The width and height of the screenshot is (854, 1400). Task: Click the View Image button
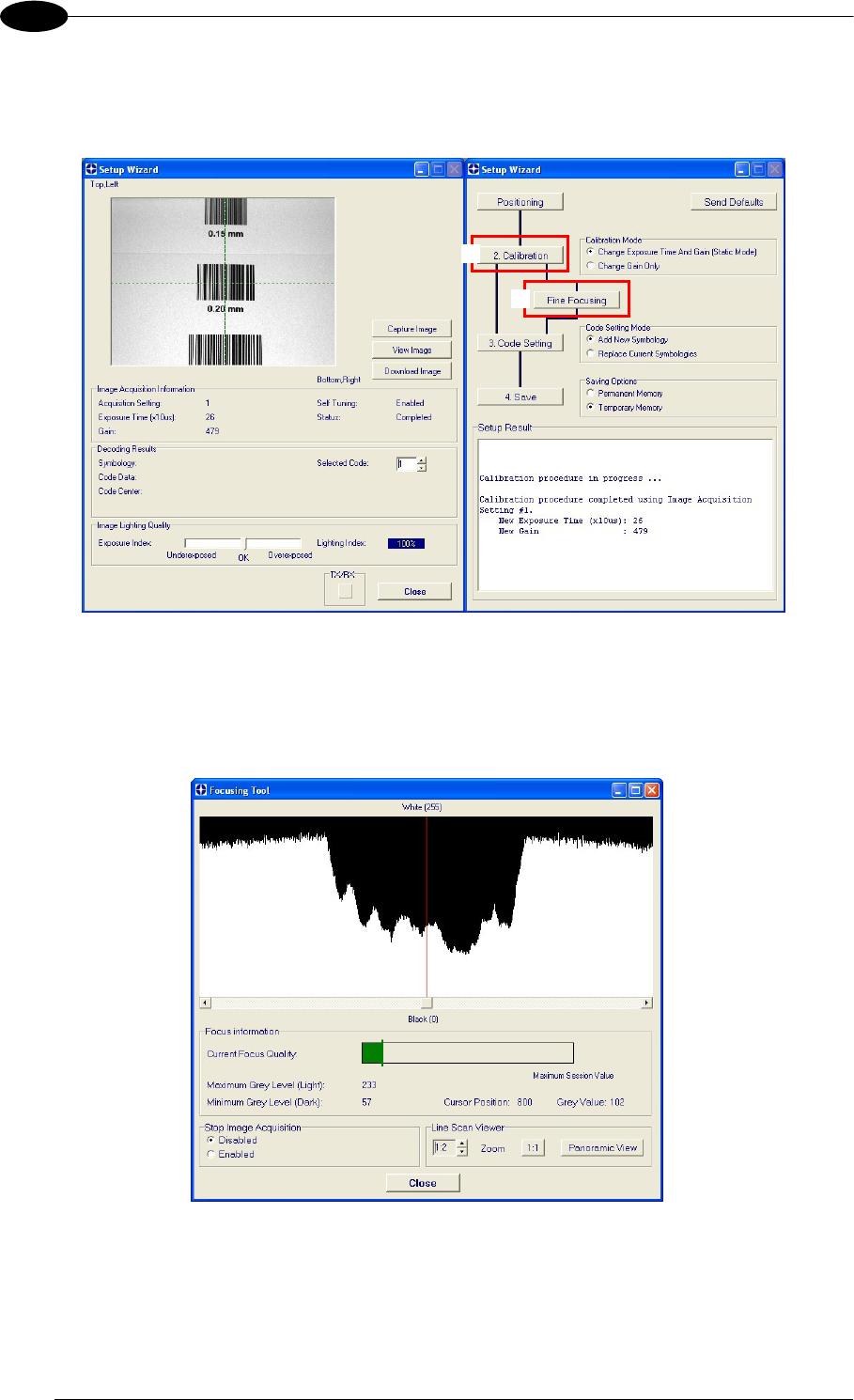[x=411, y=350]
